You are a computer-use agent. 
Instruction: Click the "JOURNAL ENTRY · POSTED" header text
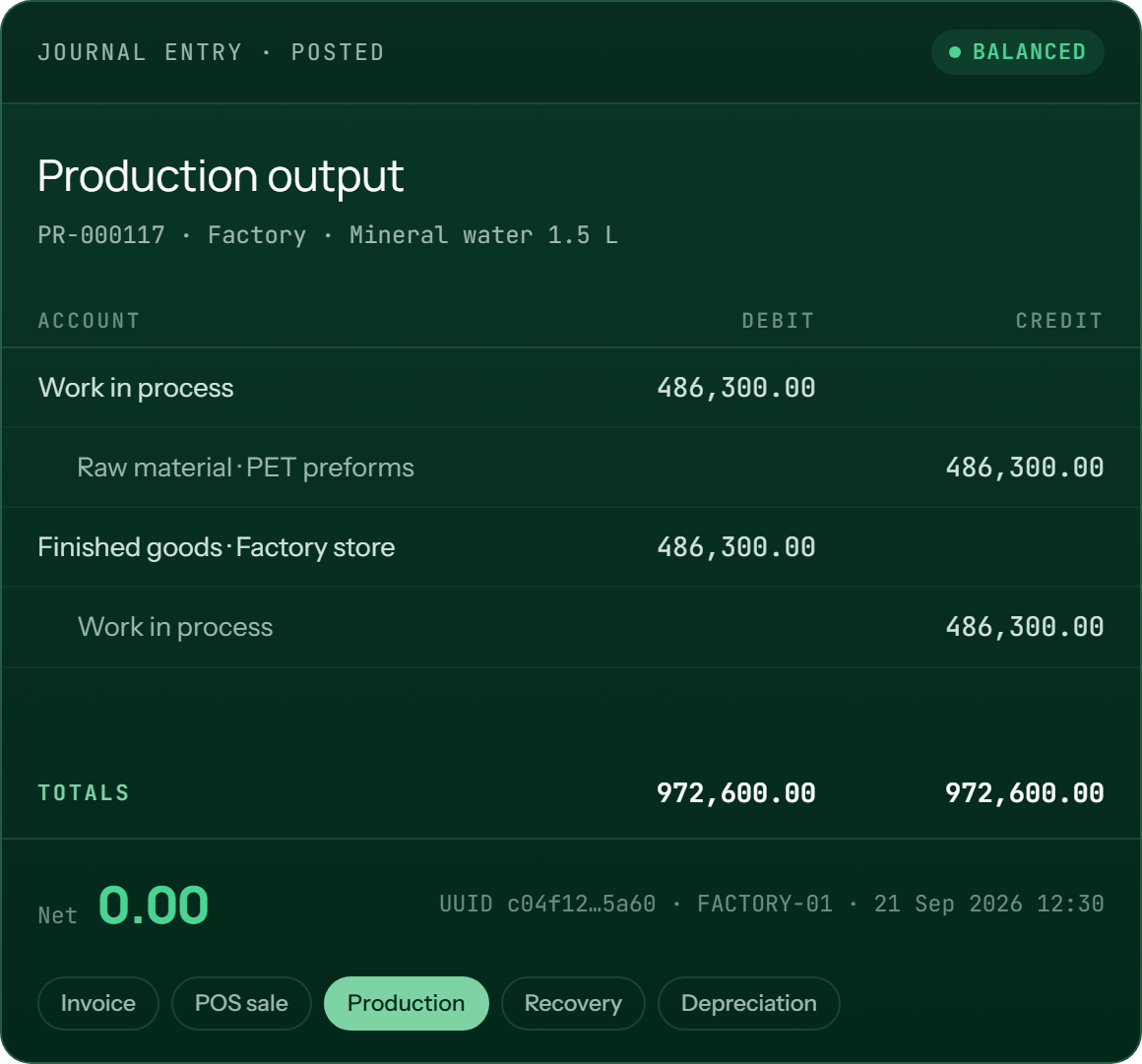pyautogui.click(x=212, y=52)
